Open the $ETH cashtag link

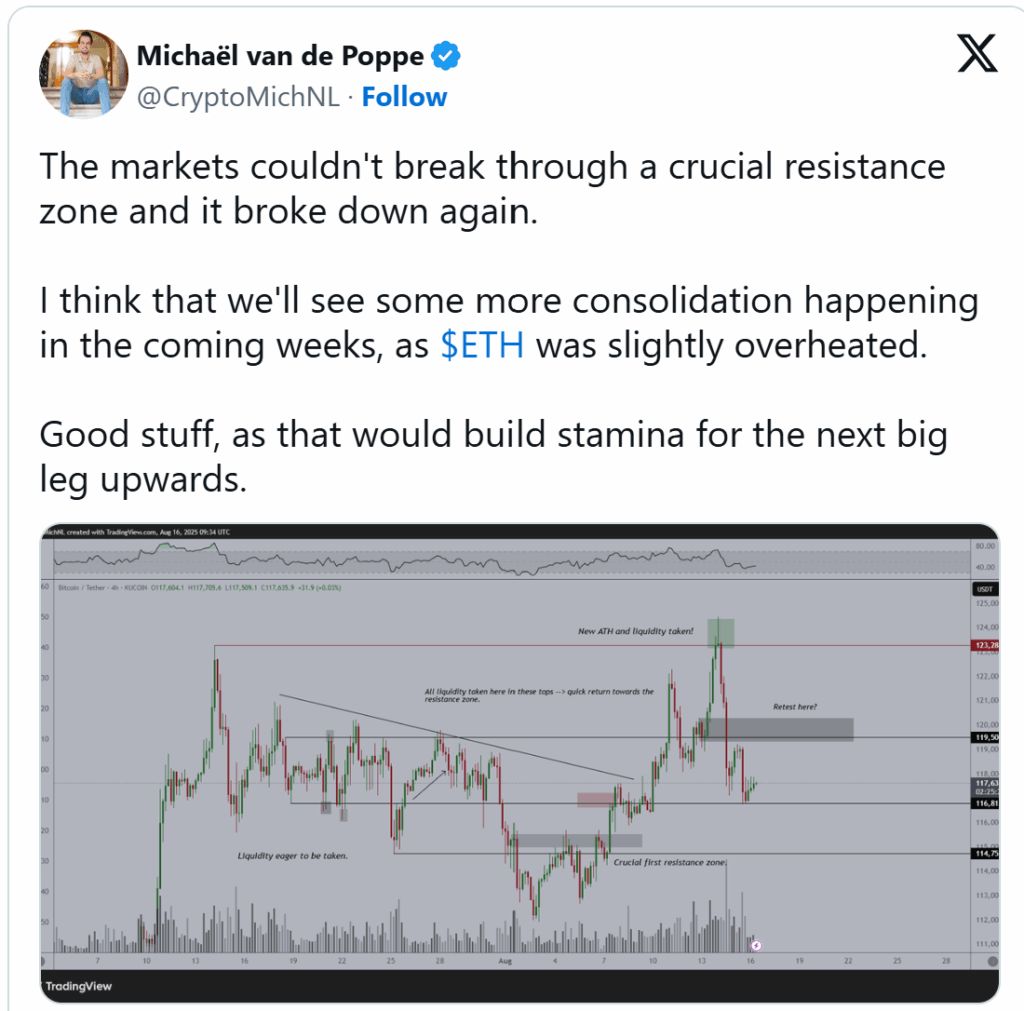(482, 345)
